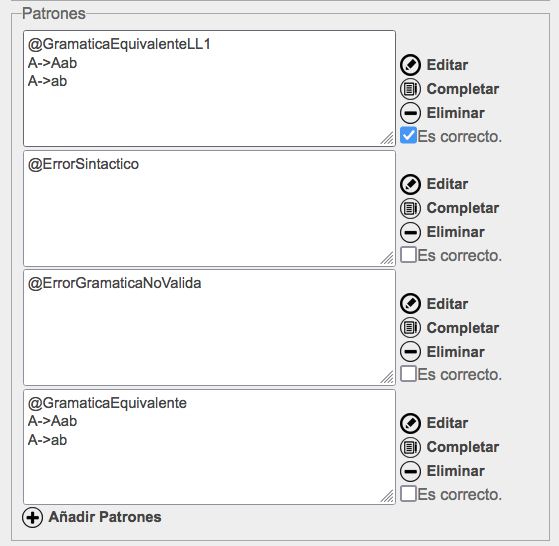This screenshot has height=546, width=559.
Task: Check Es correcto for ErrorGramaticaNoValida pattern
Action: coord(408,374)
